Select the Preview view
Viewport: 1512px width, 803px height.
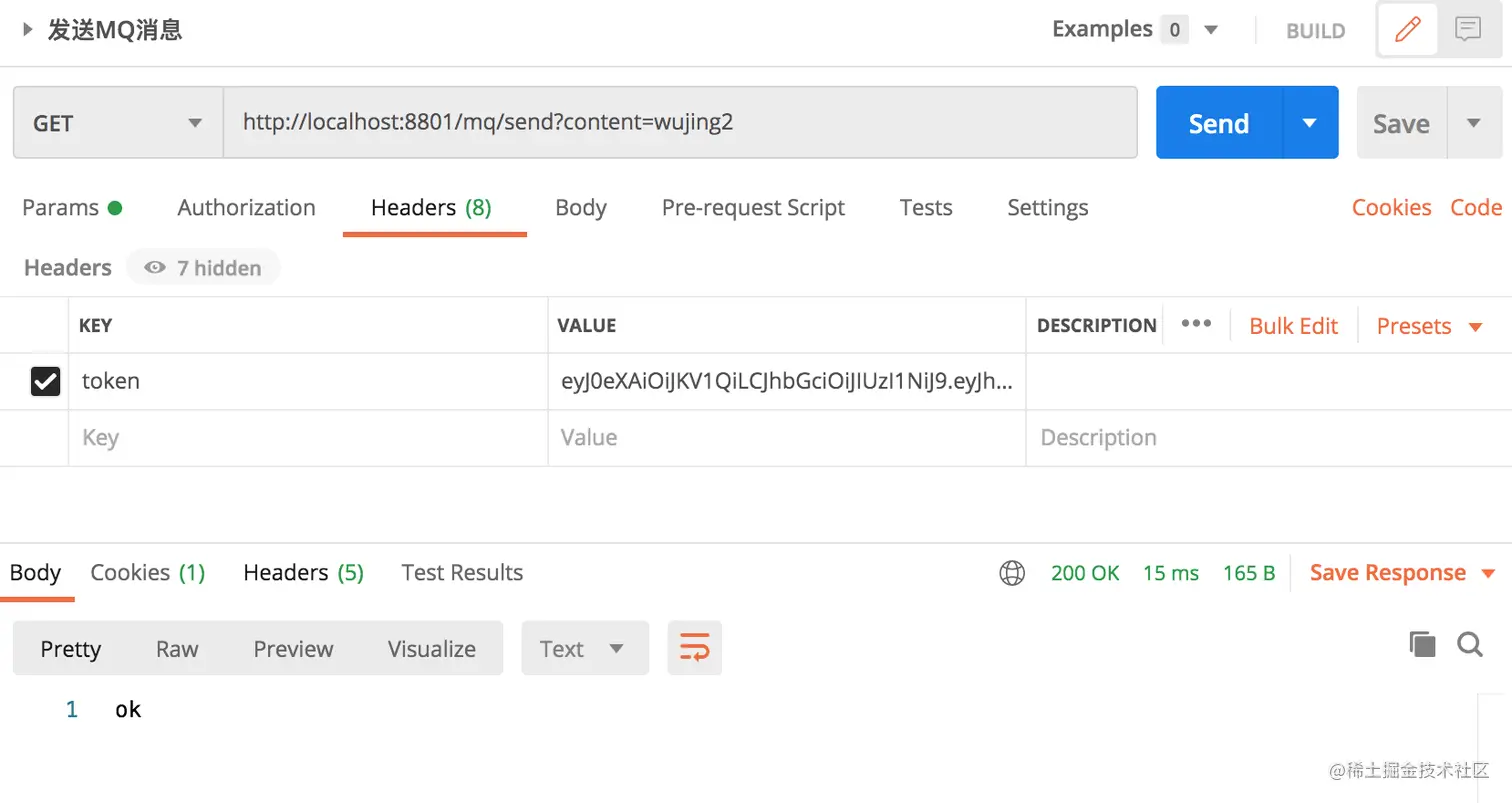tap(293, 648)
